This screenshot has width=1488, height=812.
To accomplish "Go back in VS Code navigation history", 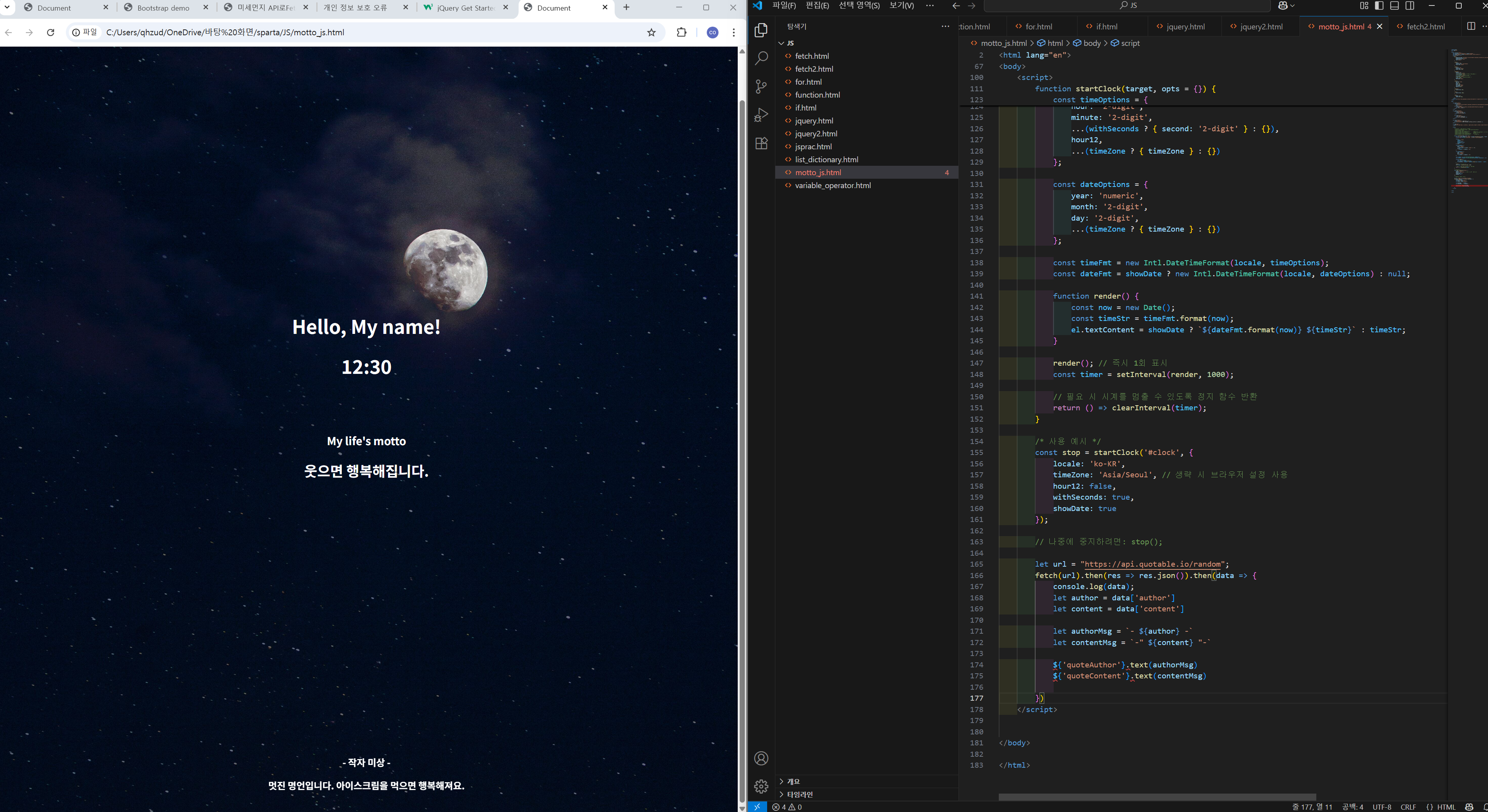I will (x=956, y=6).
